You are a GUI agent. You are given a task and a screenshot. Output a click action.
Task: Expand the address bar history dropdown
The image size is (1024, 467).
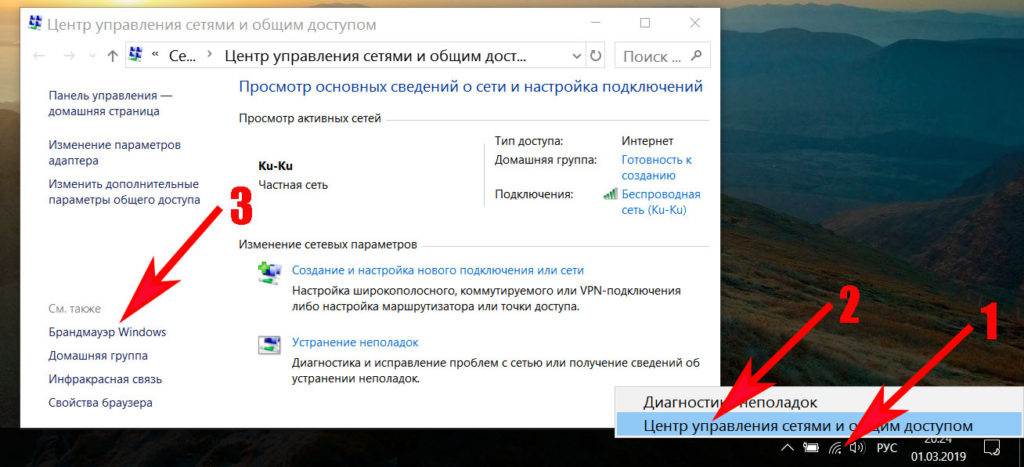click(x=575, y=57)
